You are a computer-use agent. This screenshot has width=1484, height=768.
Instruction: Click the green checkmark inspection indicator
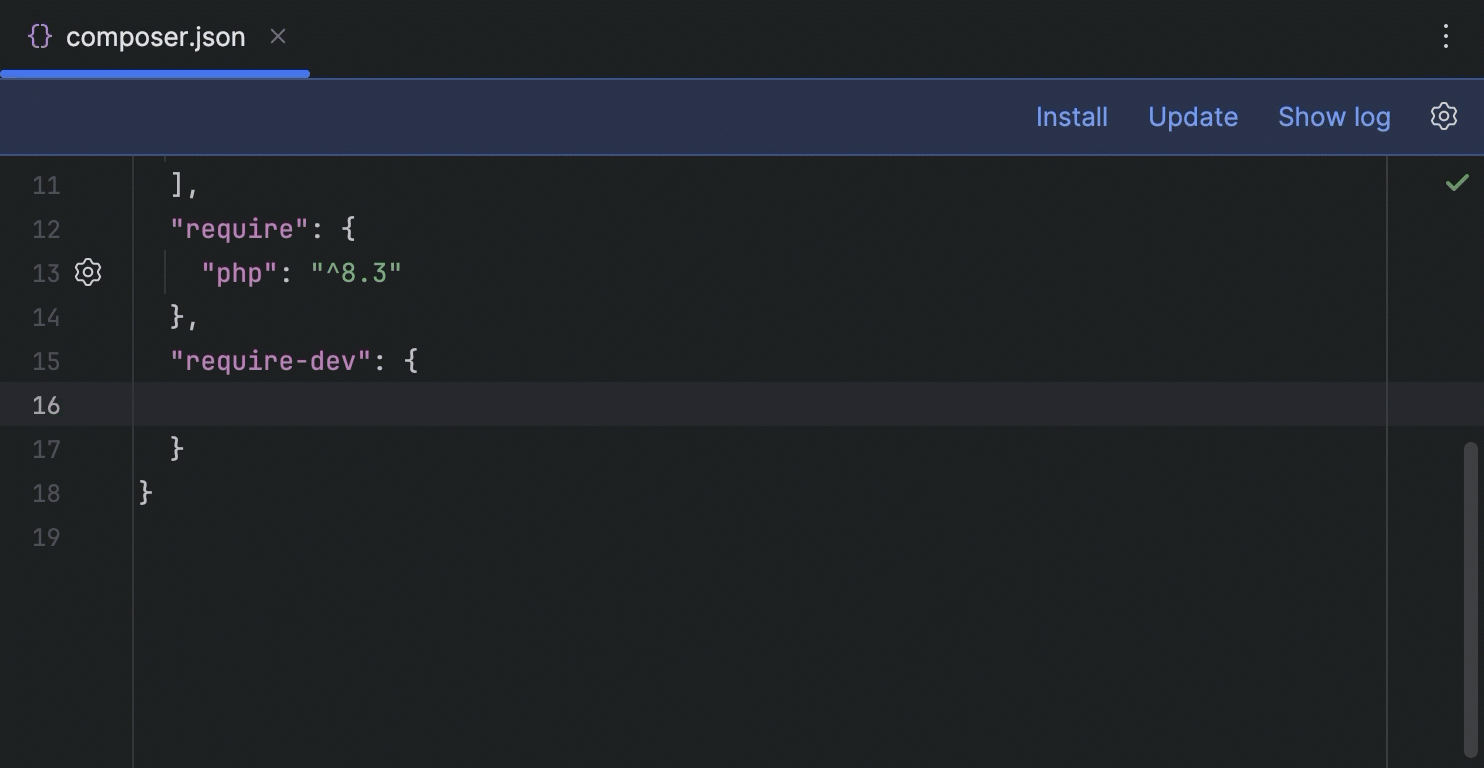pyautogui.click(x=1457, y=182)
